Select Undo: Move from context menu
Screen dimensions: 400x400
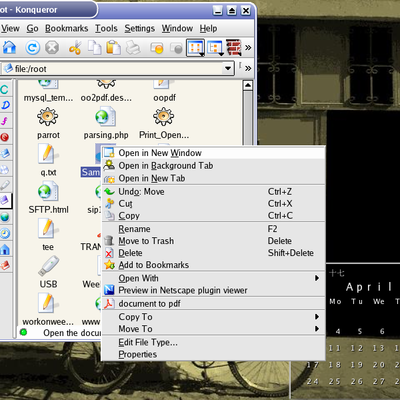213,192
